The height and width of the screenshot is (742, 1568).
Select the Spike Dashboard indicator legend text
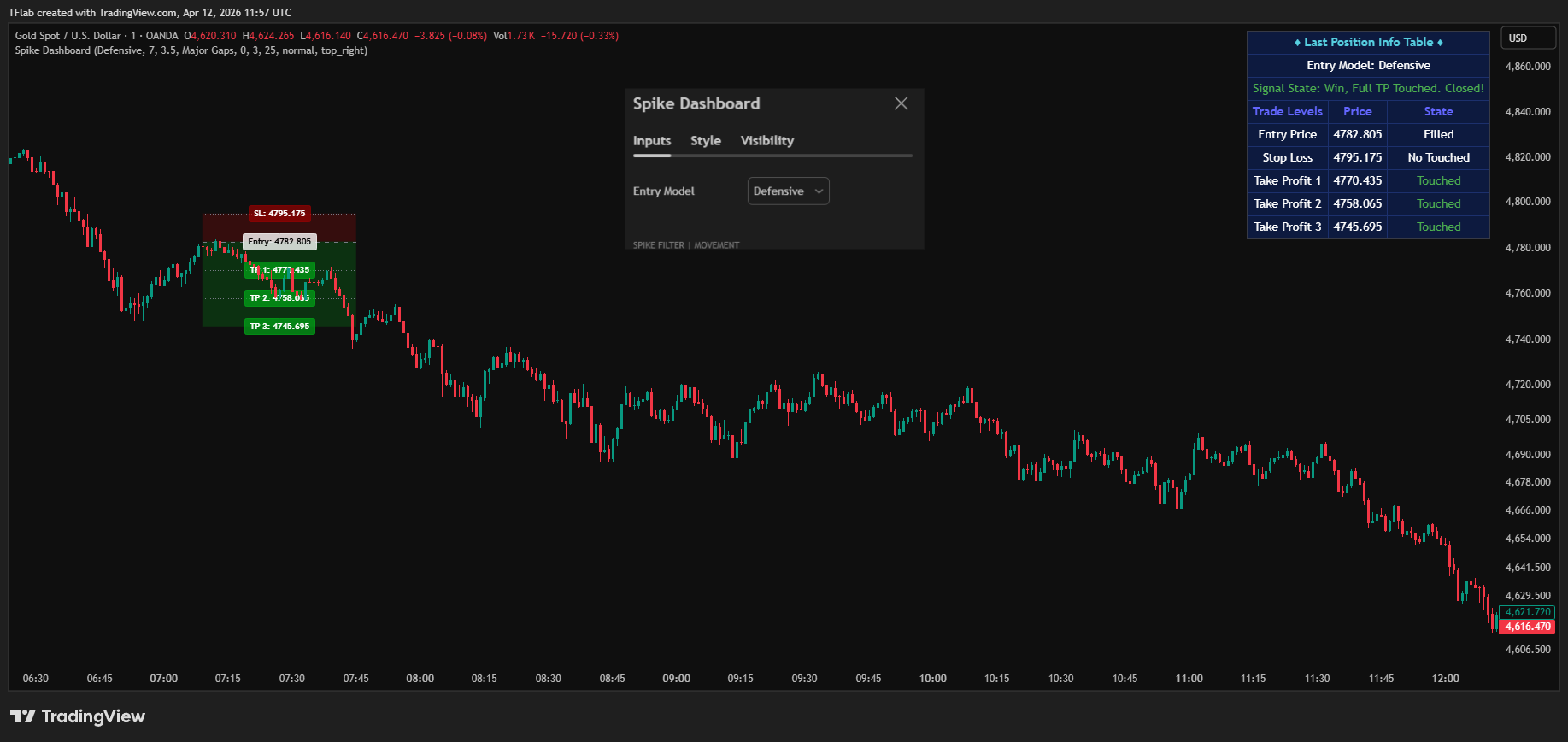click(191, 50)
